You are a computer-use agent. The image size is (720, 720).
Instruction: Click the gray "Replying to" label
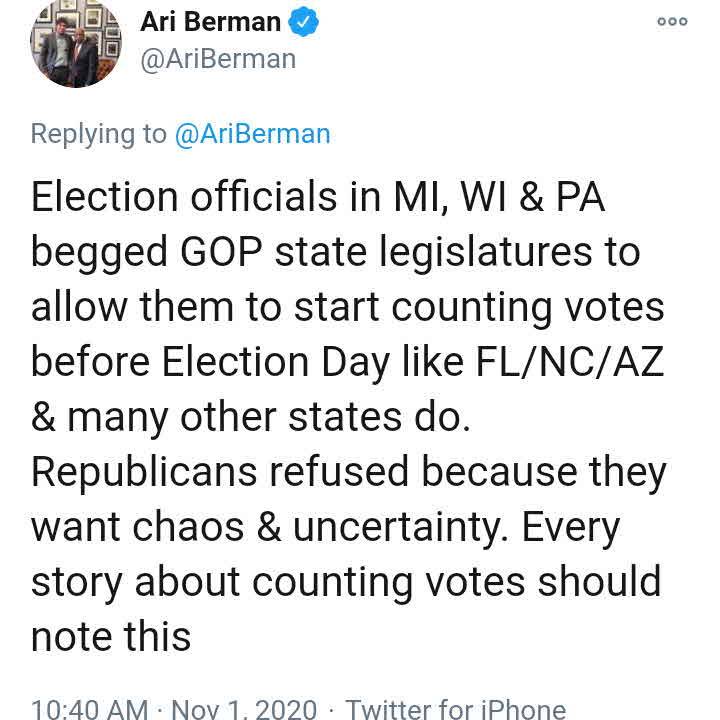tap(98, 134)
